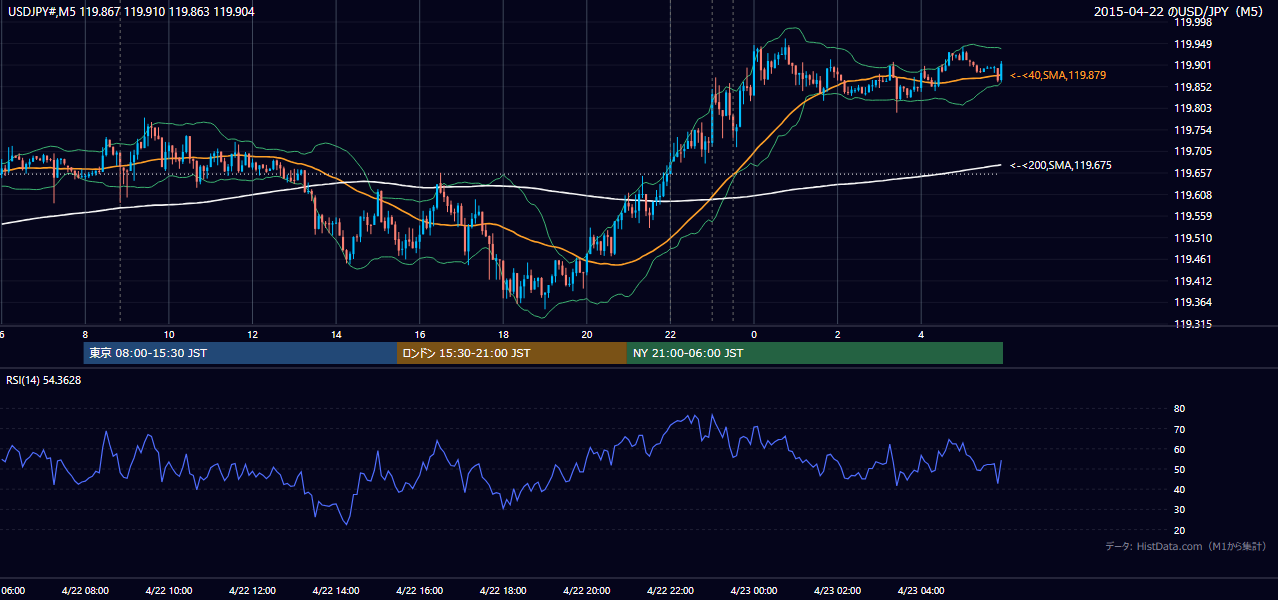1278x600 pixels.
Task: Click the RSI(14) 54.3628 indicator label
Action: point(44,380)
